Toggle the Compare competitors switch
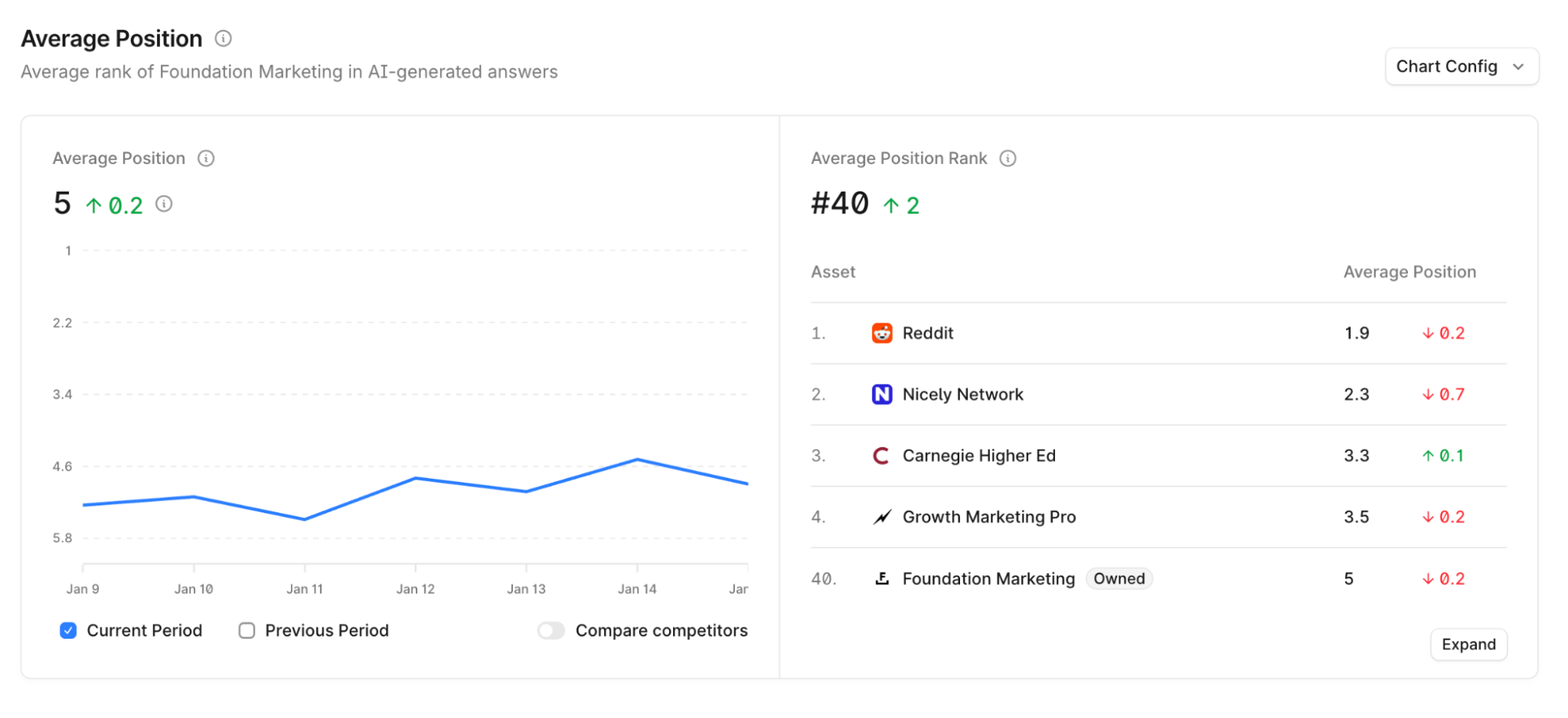 (x=551, y=631)
